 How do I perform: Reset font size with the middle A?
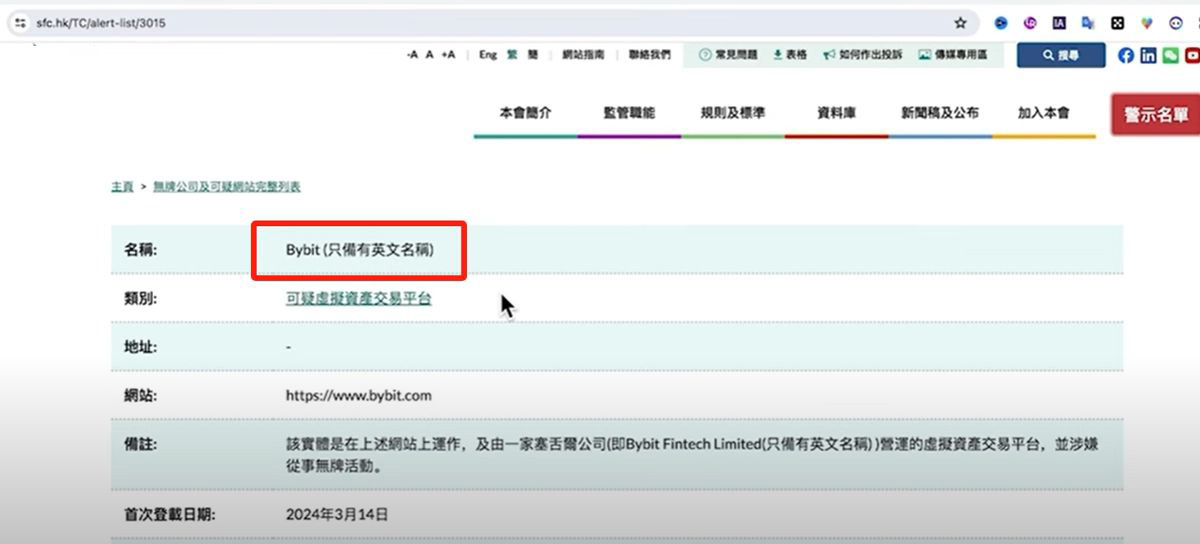tap(430, 55)
